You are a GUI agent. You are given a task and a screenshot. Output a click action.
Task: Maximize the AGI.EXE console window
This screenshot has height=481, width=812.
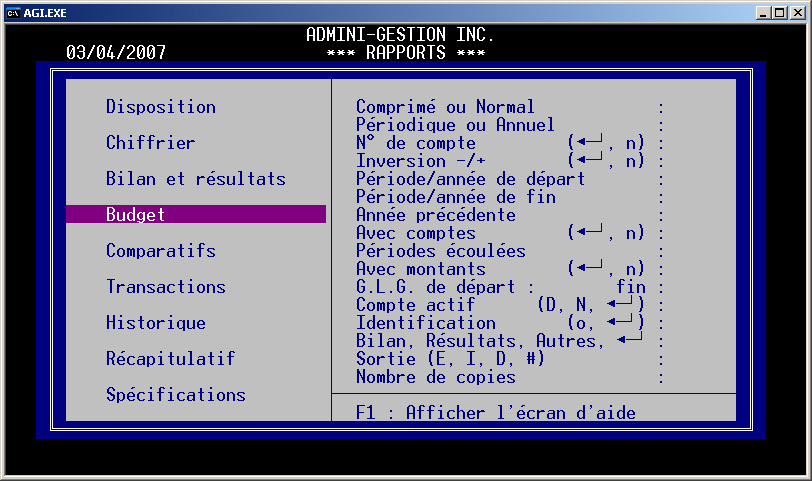tap(779, 12)
